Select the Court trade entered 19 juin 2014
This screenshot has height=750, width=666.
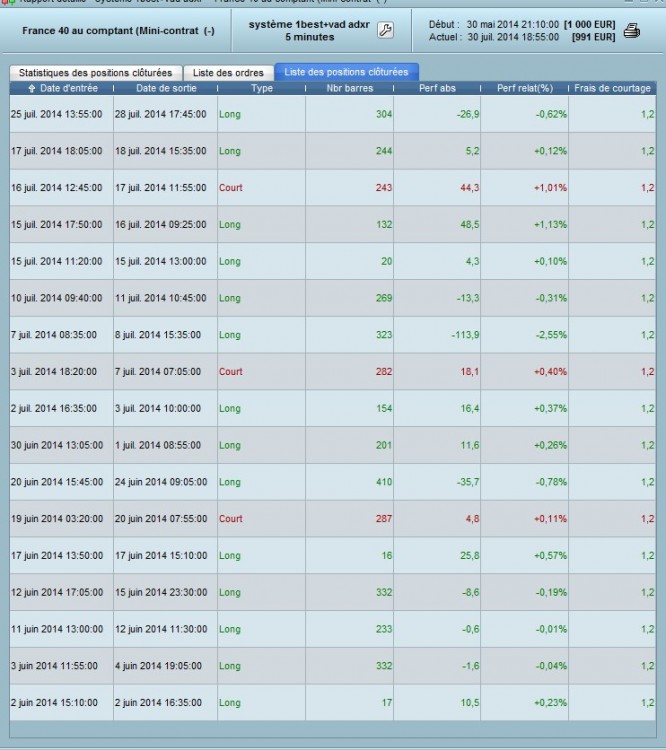click(333, 519)
